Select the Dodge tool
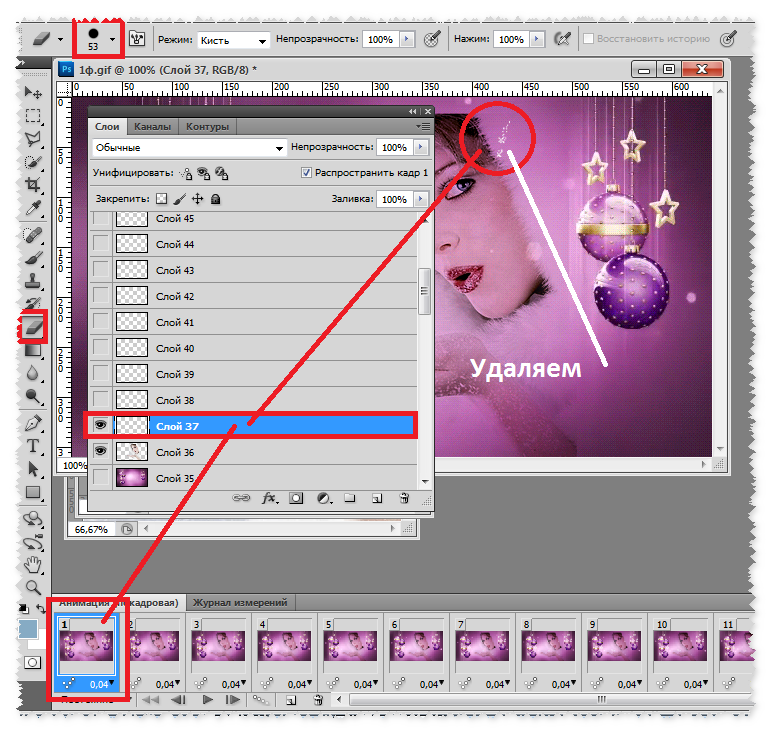The height and width of the screenshot is (734, 772). [x=33, y=396]
